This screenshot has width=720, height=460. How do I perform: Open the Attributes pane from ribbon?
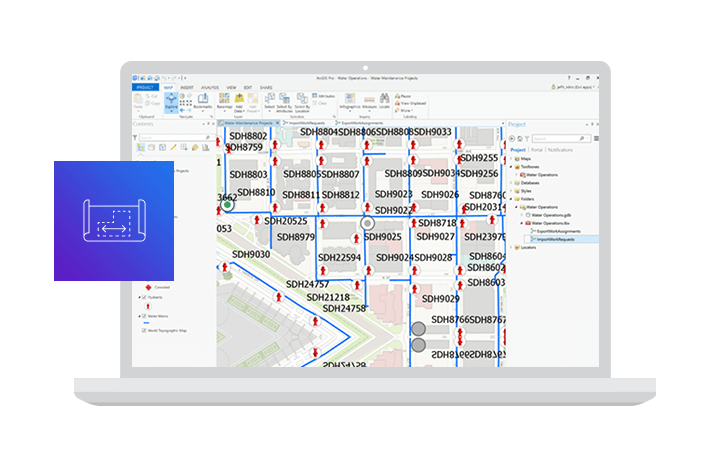[324, 96]
